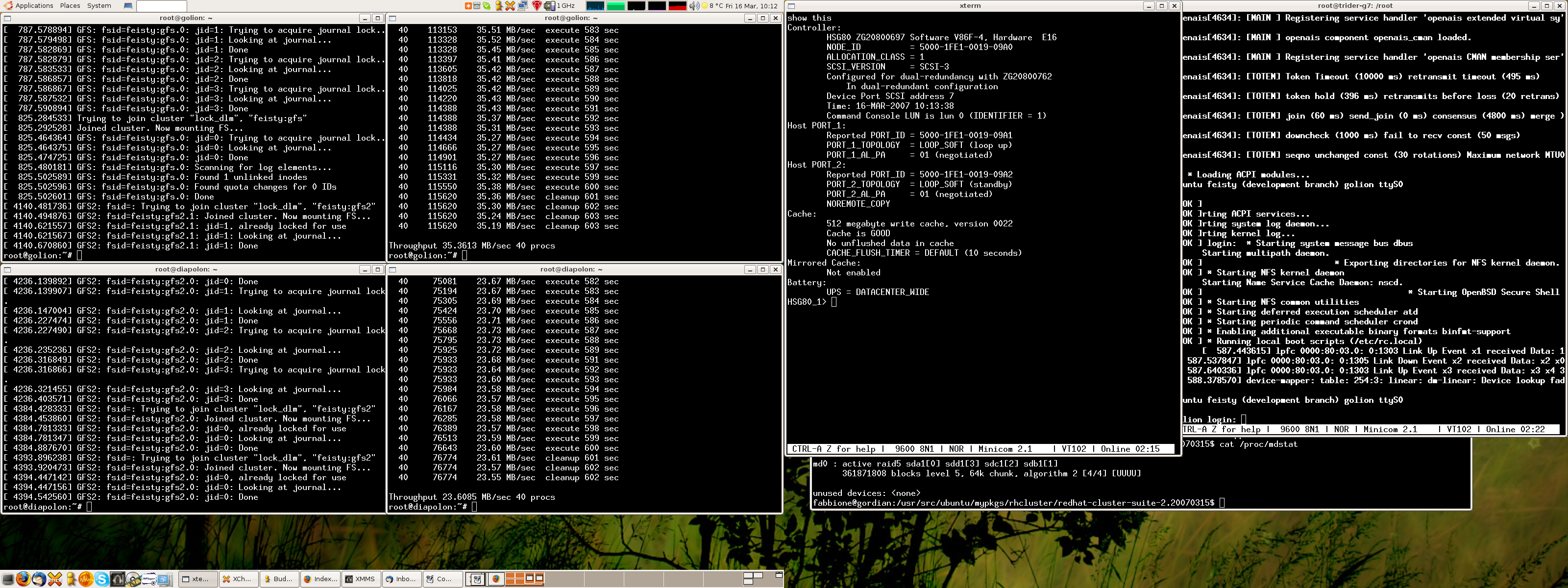Launch MPlayer from the bottom panel

tap(149, 579)
